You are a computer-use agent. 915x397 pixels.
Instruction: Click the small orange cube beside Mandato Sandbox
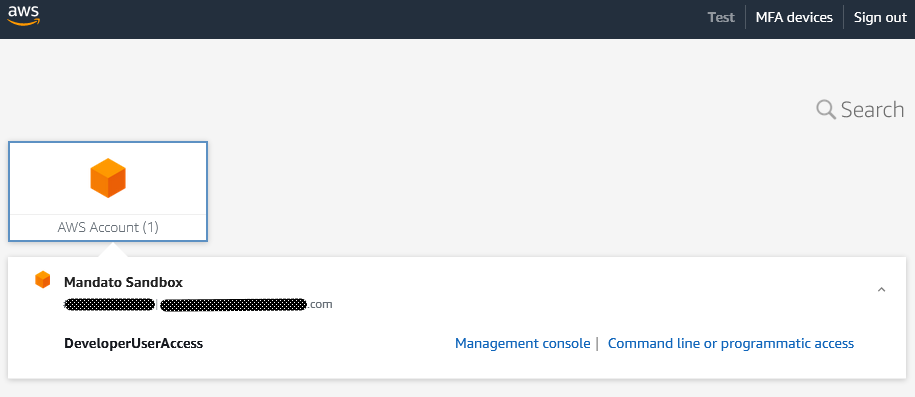(43, 280)
